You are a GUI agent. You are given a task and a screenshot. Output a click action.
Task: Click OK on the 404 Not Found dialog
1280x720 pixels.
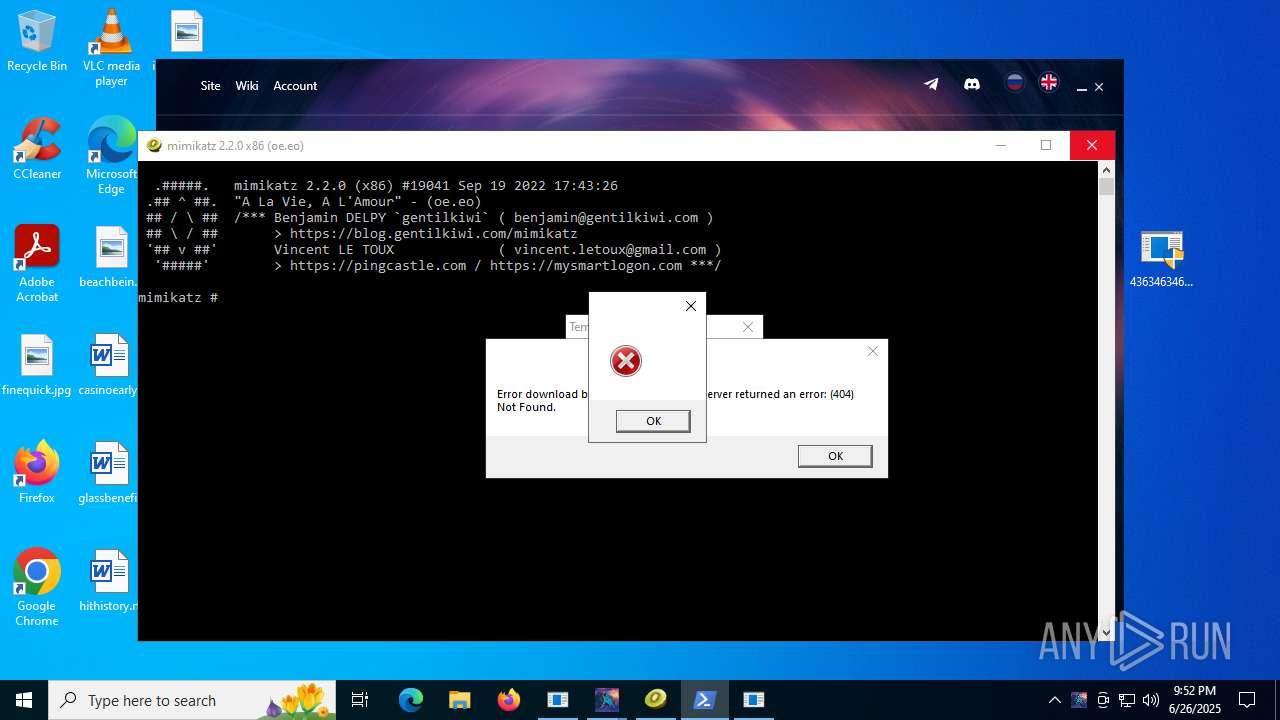pyautogui.click(x=835, y=456)
